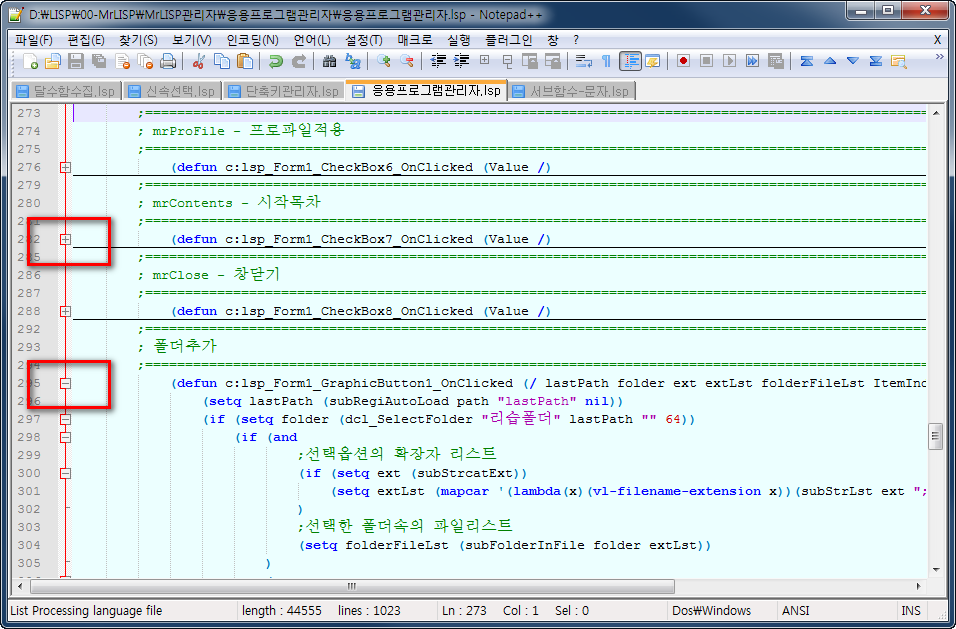Expand the folded block at line 288
Image resolution: width=956 pixels, height=629 pixels.
coord(65,312)
